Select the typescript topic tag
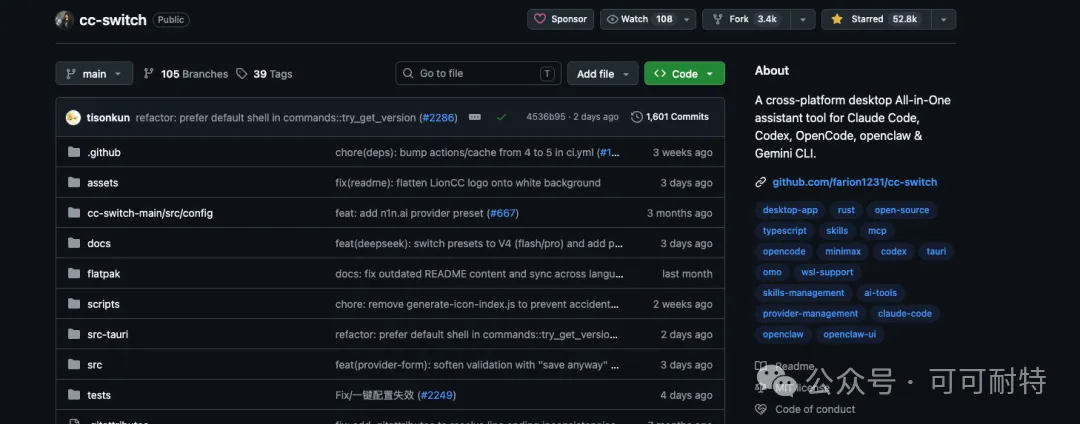 pyautogui.click(x=785, y=231)
